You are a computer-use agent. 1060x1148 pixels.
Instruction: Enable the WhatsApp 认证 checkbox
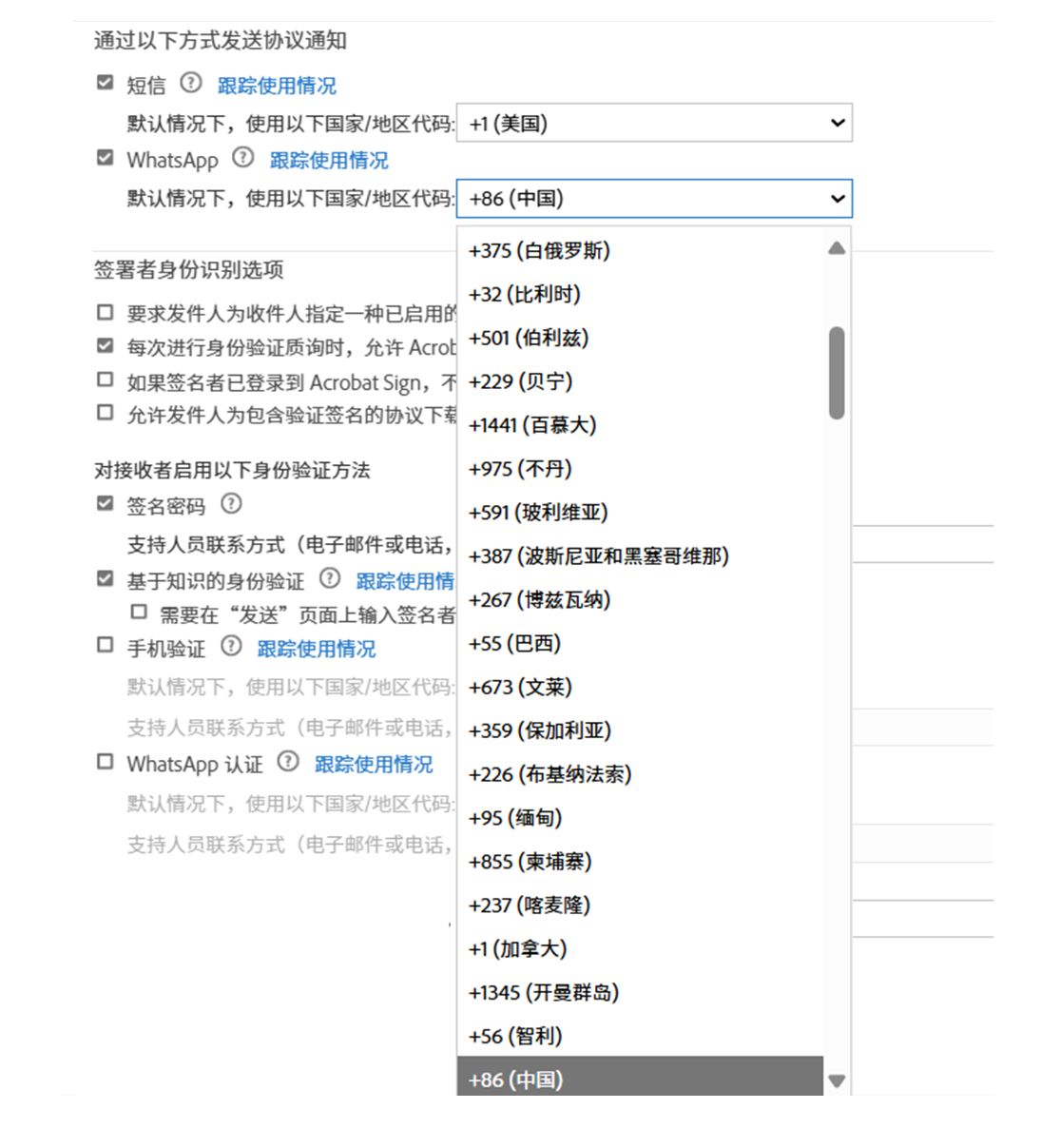pos(106,762)
